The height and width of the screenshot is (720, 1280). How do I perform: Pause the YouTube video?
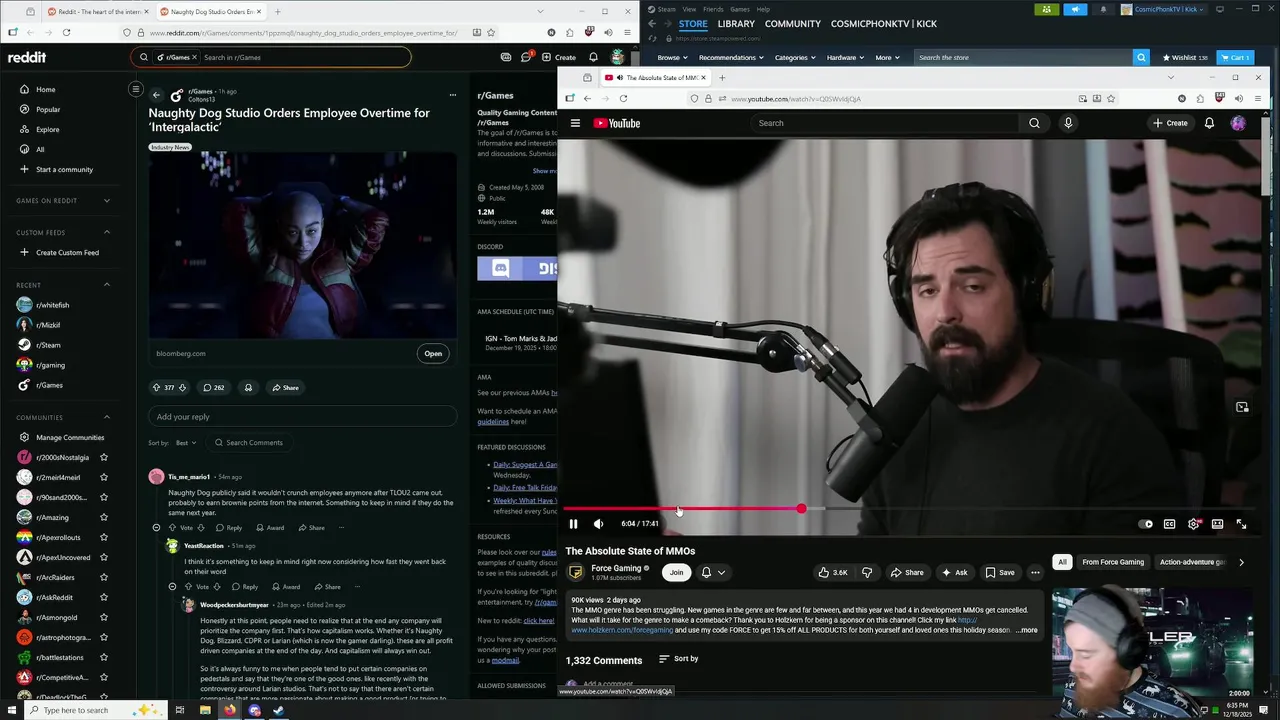point(573,524)
